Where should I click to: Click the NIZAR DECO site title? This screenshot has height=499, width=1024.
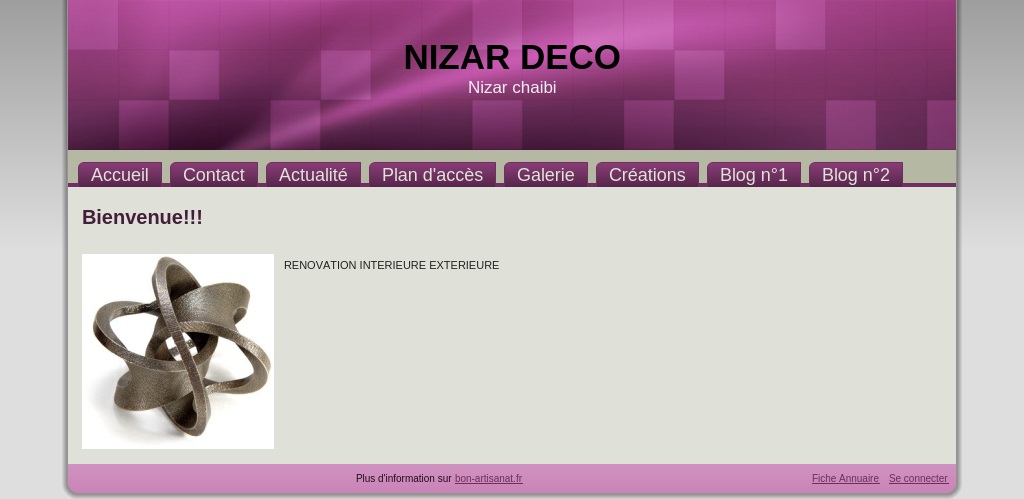(512, 57)
